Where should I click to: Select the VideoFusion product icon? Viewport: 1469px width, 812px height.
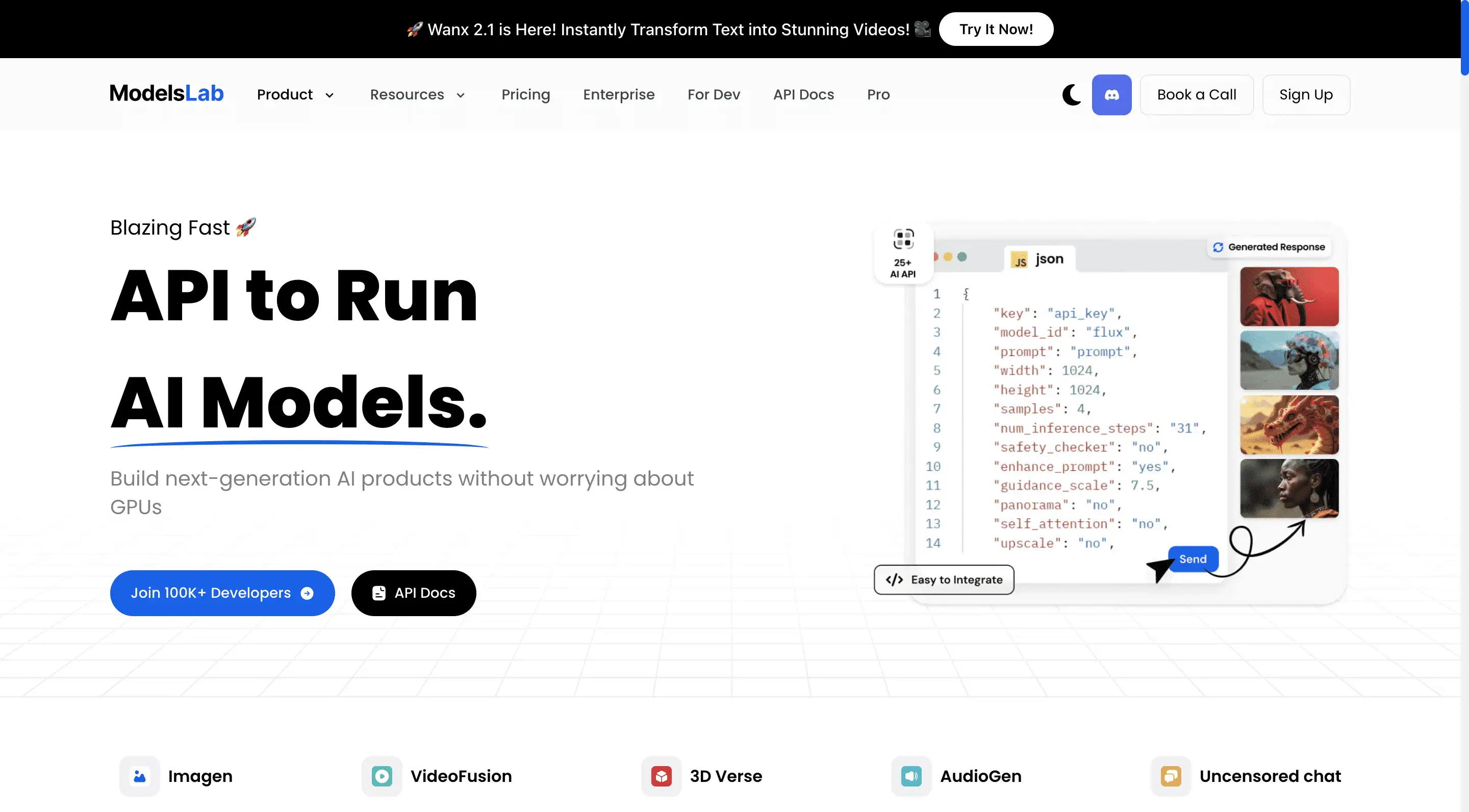coord(382,776)
